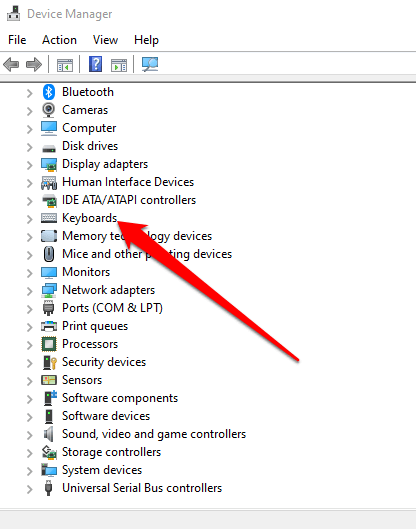
Task: Click the Cameras webcam icon
Action: (49, 110)
